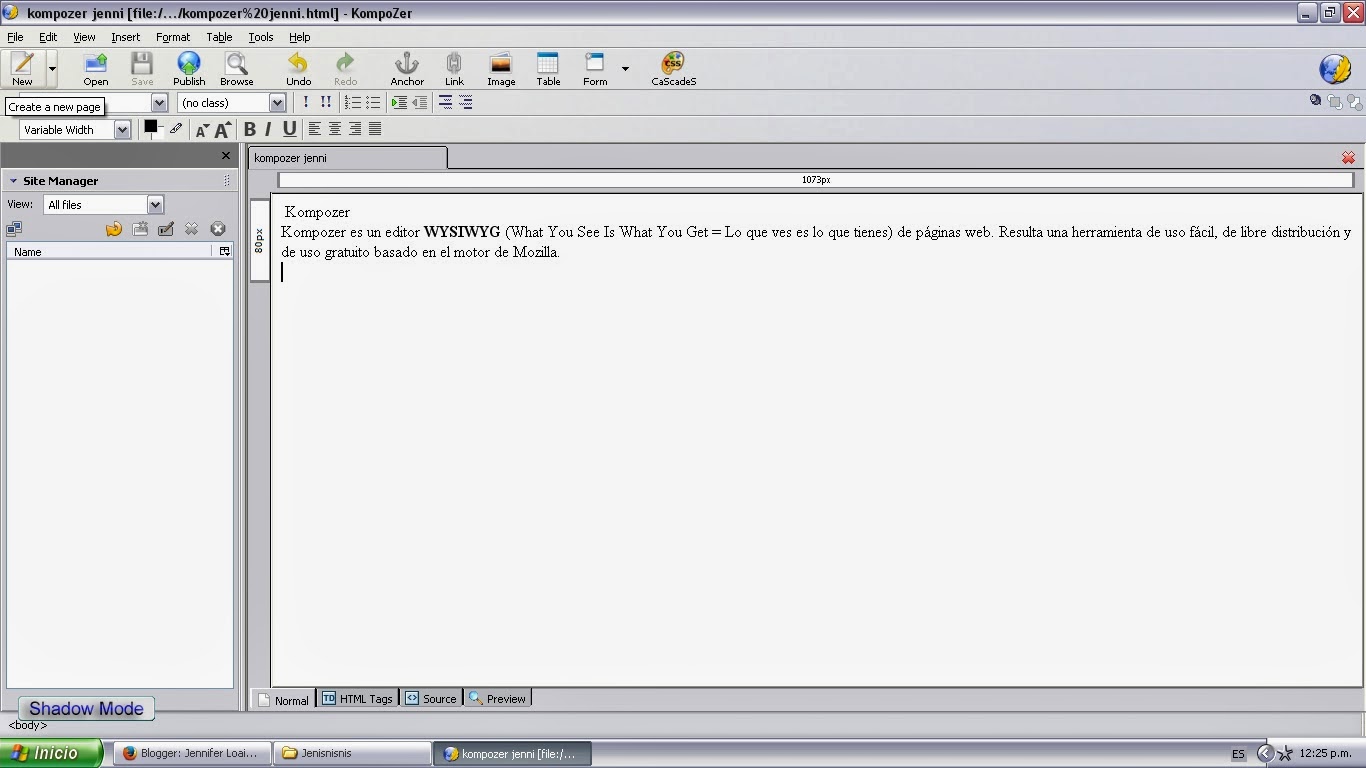This screenshot has width=1366, height=768.
Task: Open the (no class) dropdown
Action: (x=278, y=103)
